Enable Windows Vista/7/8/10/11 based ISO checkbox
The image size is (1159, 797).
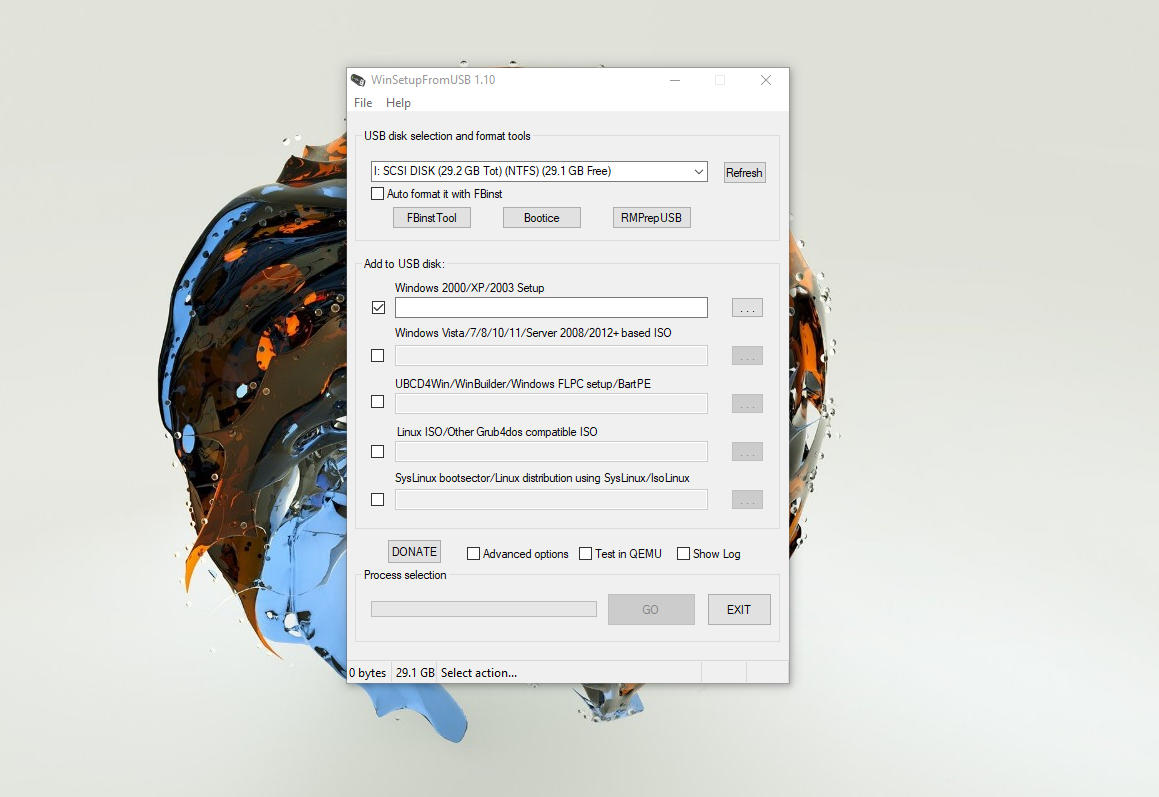tap(378, 355)
